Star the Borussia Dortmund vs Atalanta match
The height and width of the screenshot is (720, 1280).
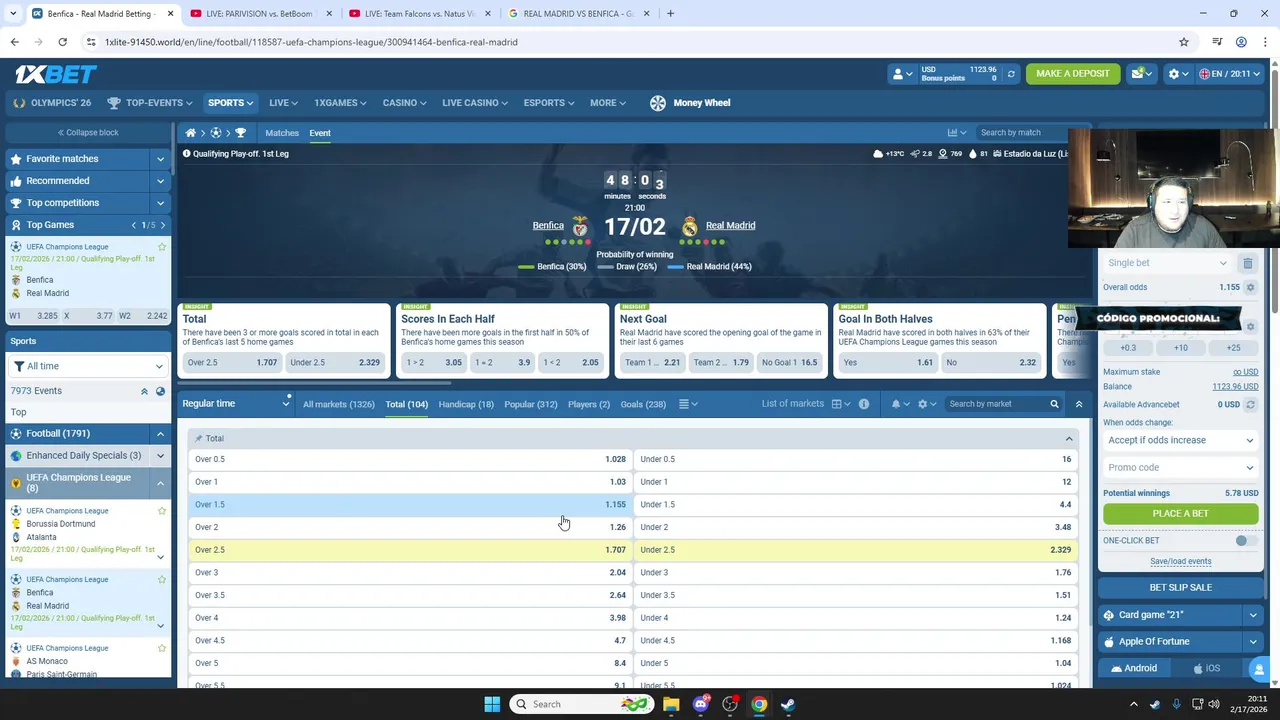pos(162,511)
